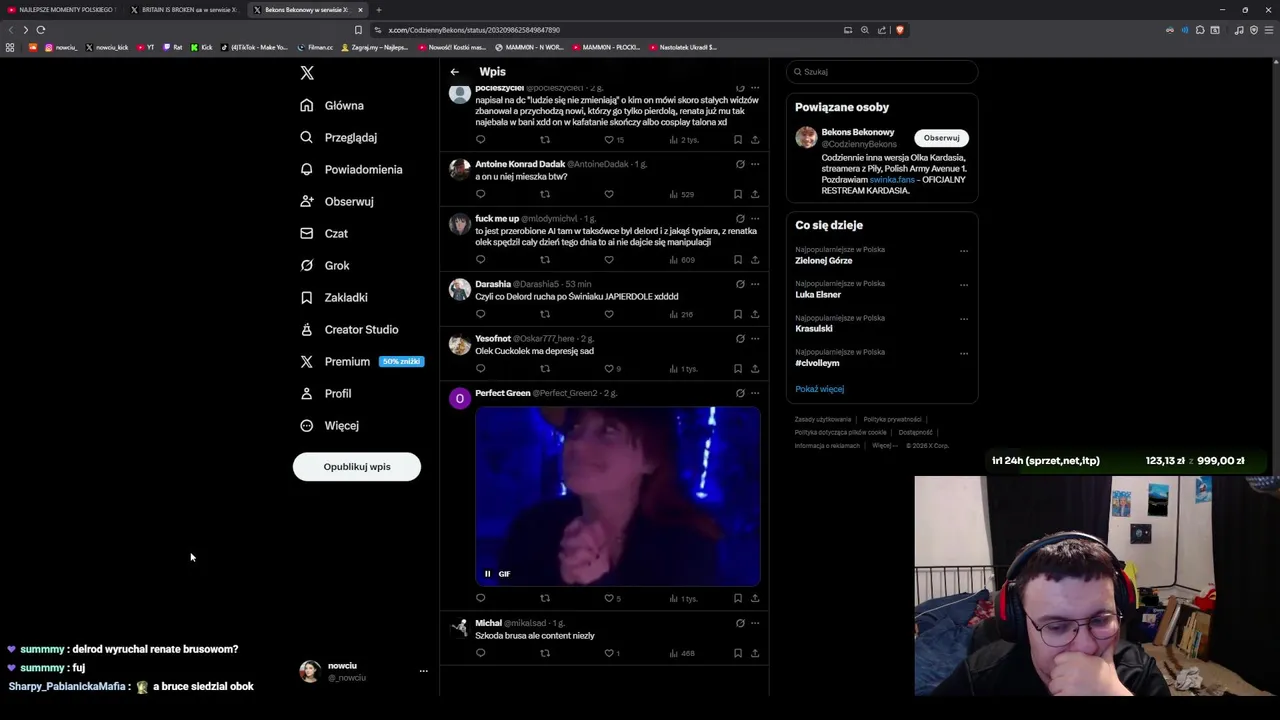Open account menu next to nowciu
1280x720 pixels.
pyautogui.click(x=423, y=671)
